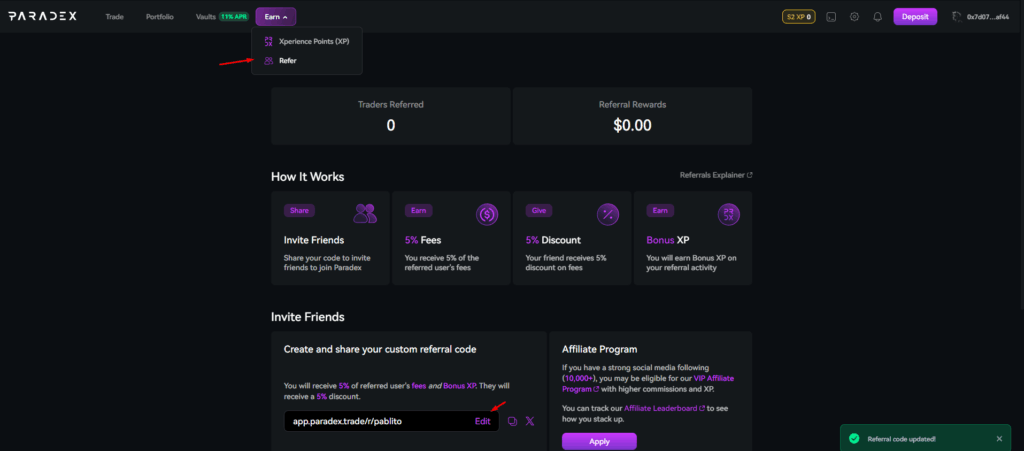Screen dimensions: 1024x451
Task: Click Apply for affiliate program
Action: [x=599, y=441]
